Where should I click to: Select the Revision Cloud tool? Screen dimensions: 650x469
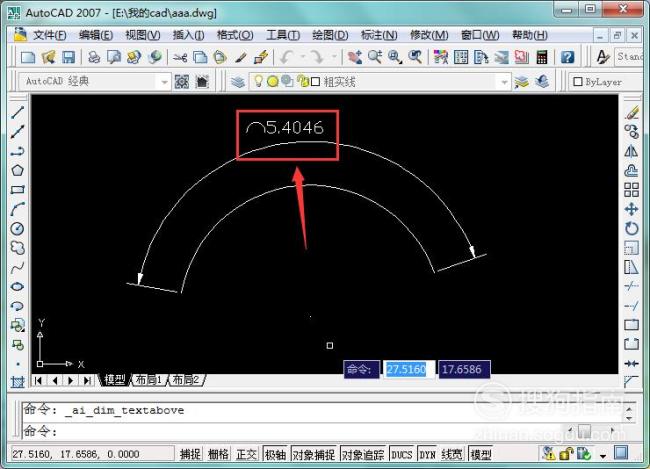click(17, 248)
